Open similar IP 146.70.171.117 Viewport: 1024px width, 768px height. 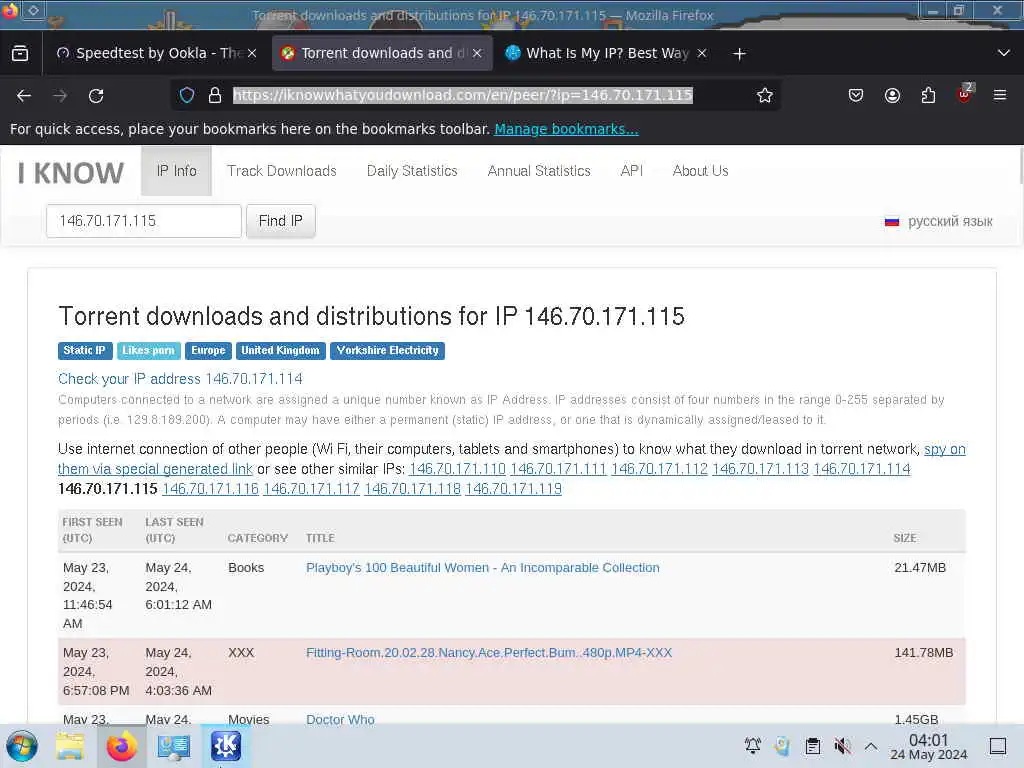312,488
